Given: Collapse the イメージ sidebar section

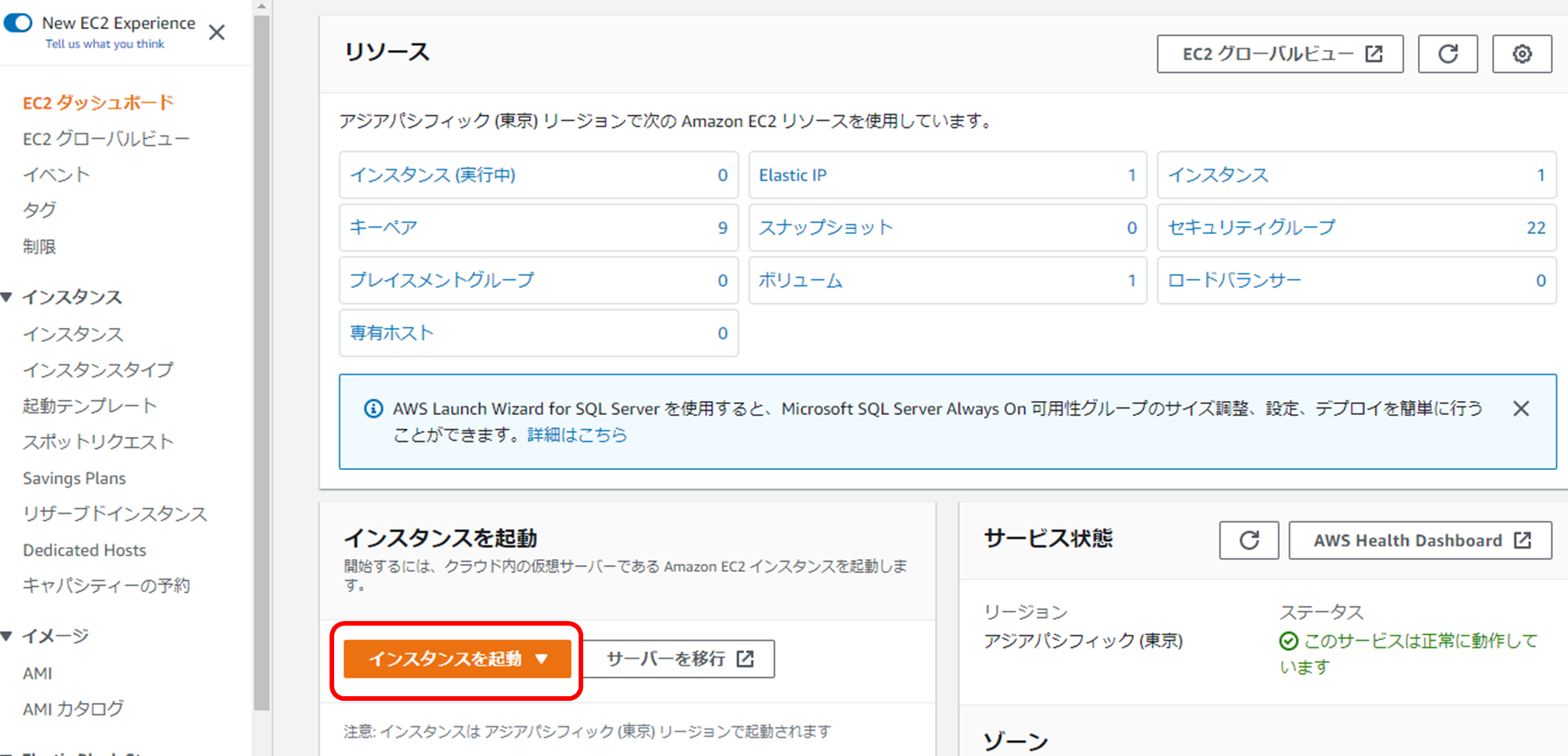Looking at the screenshot, I should coord(8,636).
